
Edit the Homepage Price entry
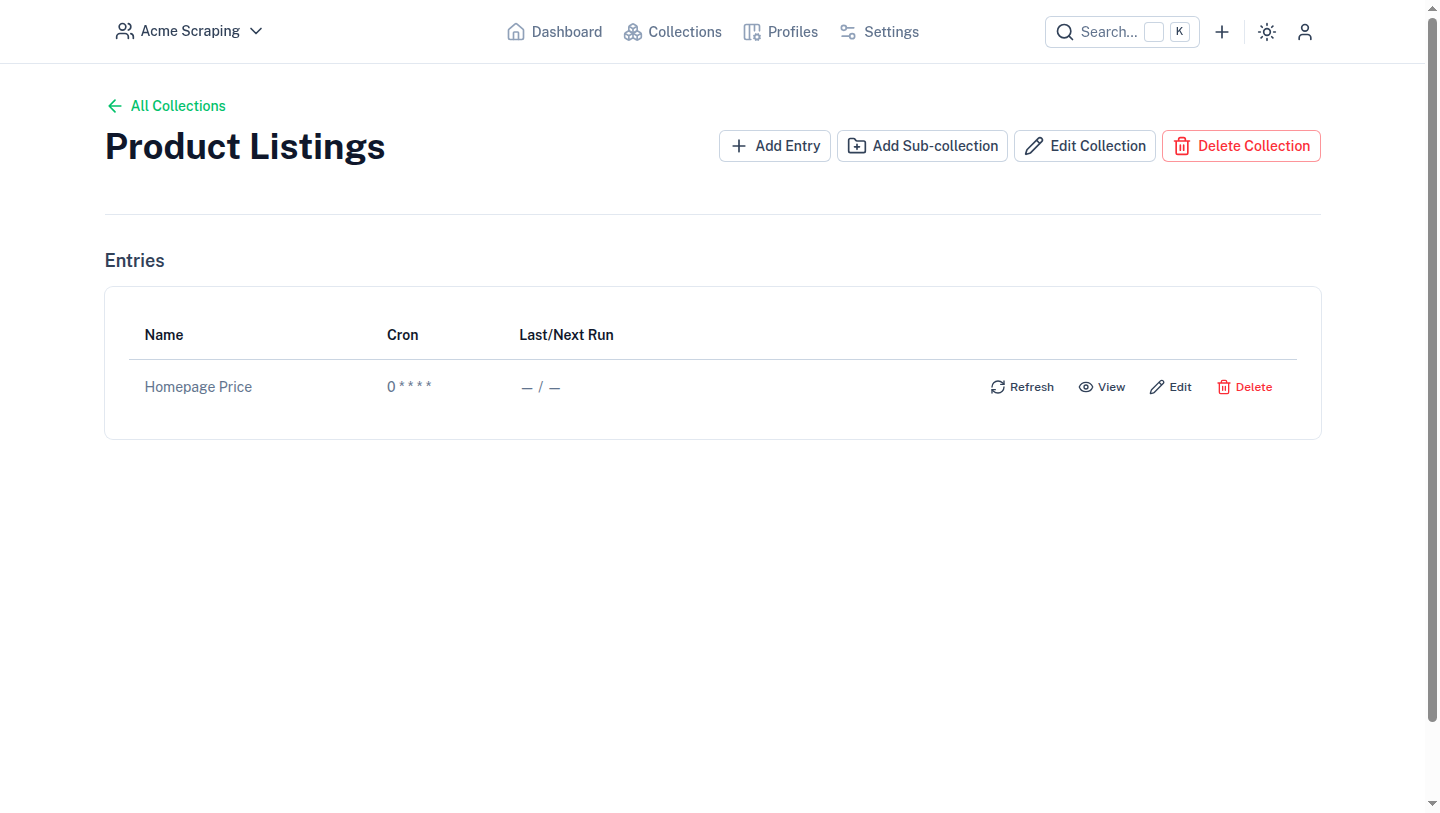1170,387
